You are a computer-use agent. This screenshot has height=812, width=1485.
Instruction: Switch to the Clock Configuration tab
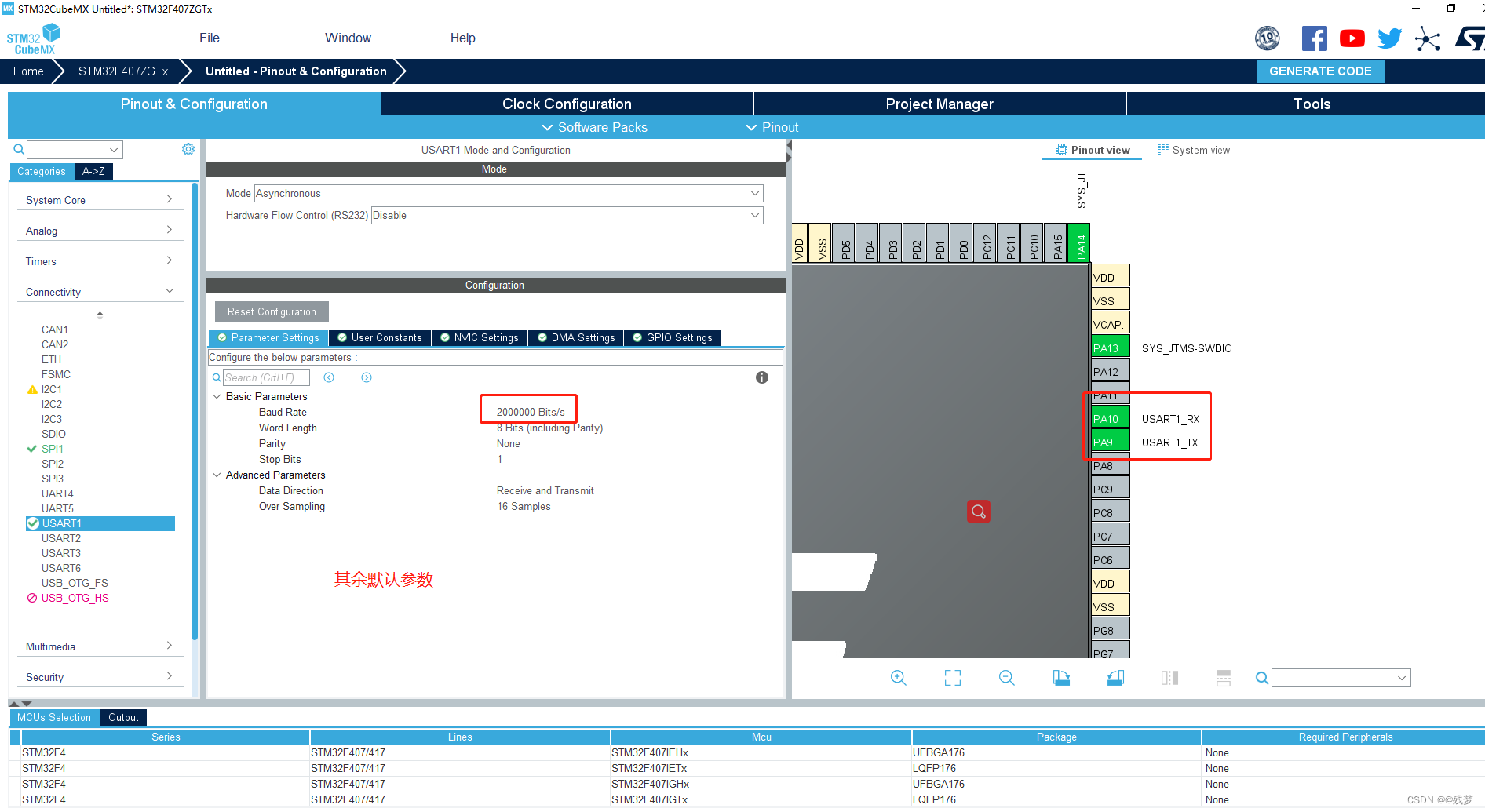coord(567,104)
